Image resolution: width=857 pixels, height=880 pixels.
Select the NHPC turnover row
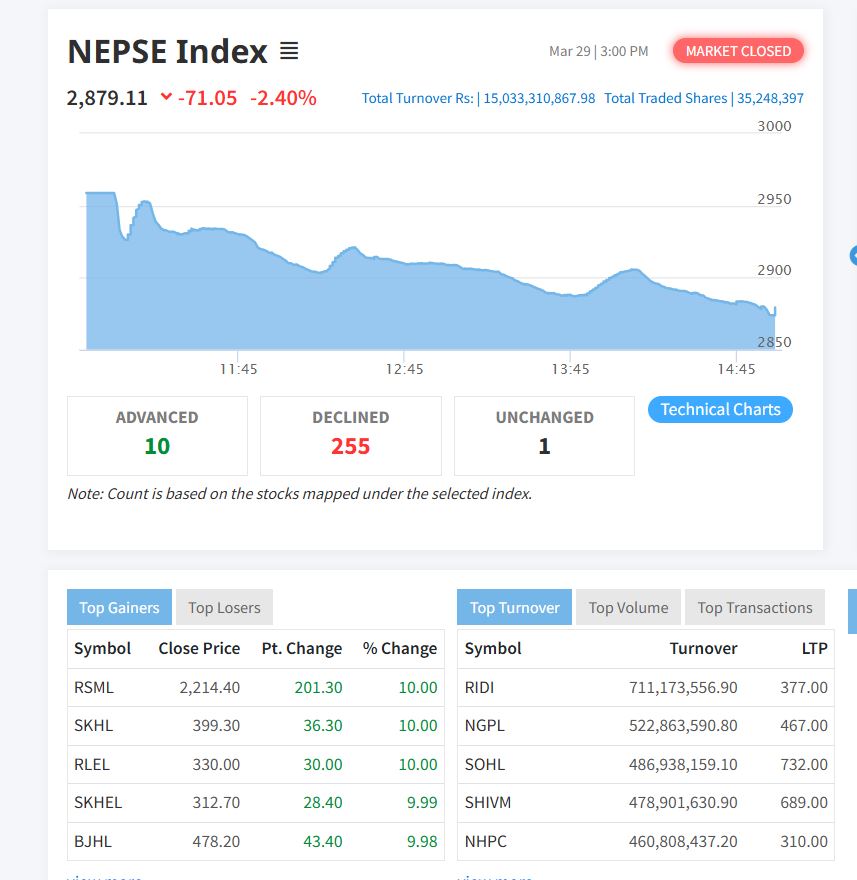coord(645,841)
